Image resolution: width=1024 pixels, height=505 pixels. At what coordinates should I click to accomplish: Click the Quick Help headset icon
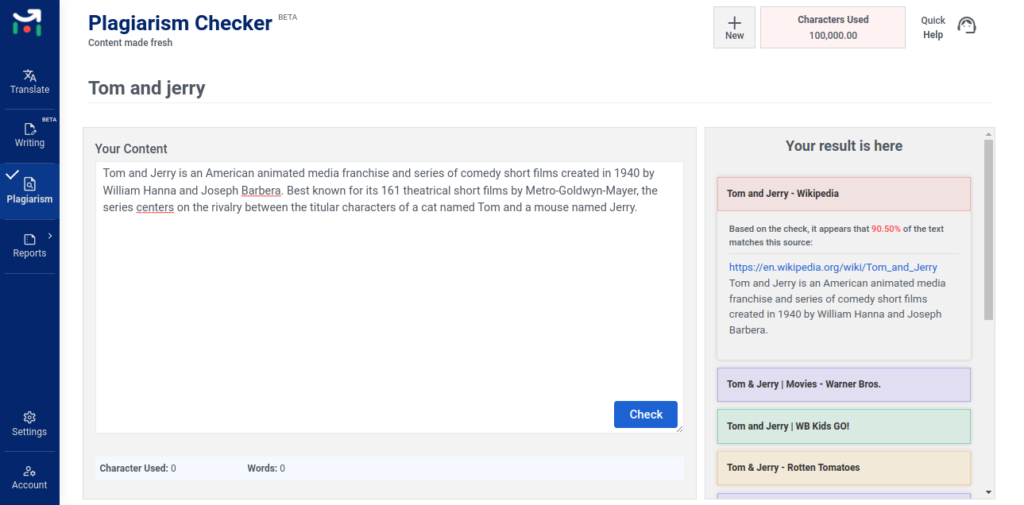967,25
